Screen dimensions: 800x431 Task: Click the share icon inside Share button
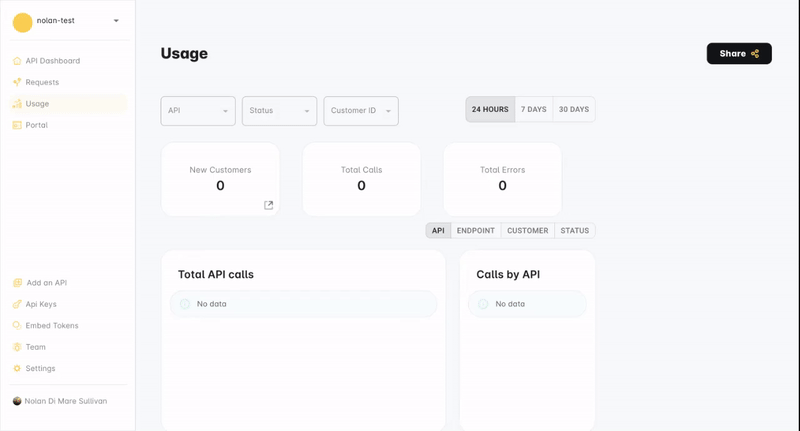(755, 54)
